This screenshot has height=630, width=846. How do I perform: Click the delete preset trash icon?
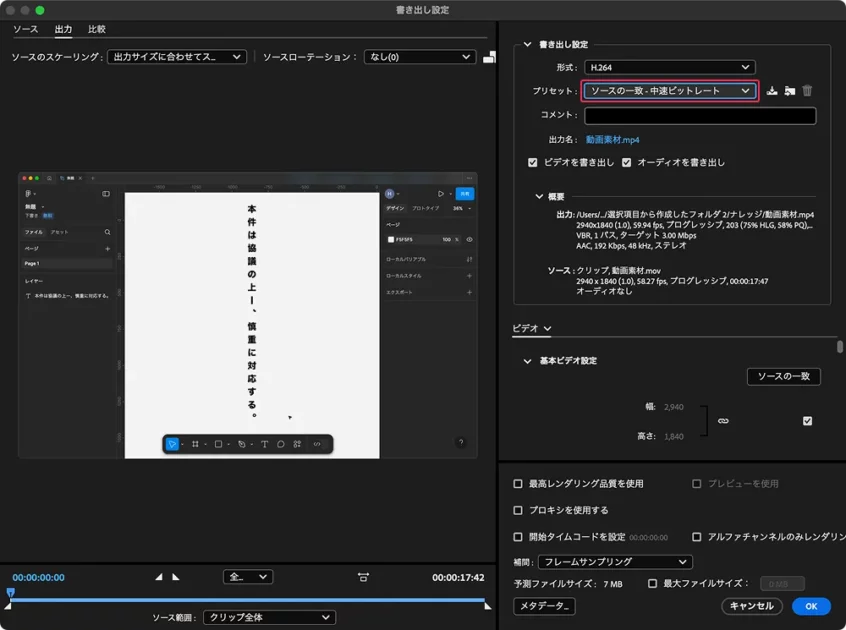pos(808,91)
